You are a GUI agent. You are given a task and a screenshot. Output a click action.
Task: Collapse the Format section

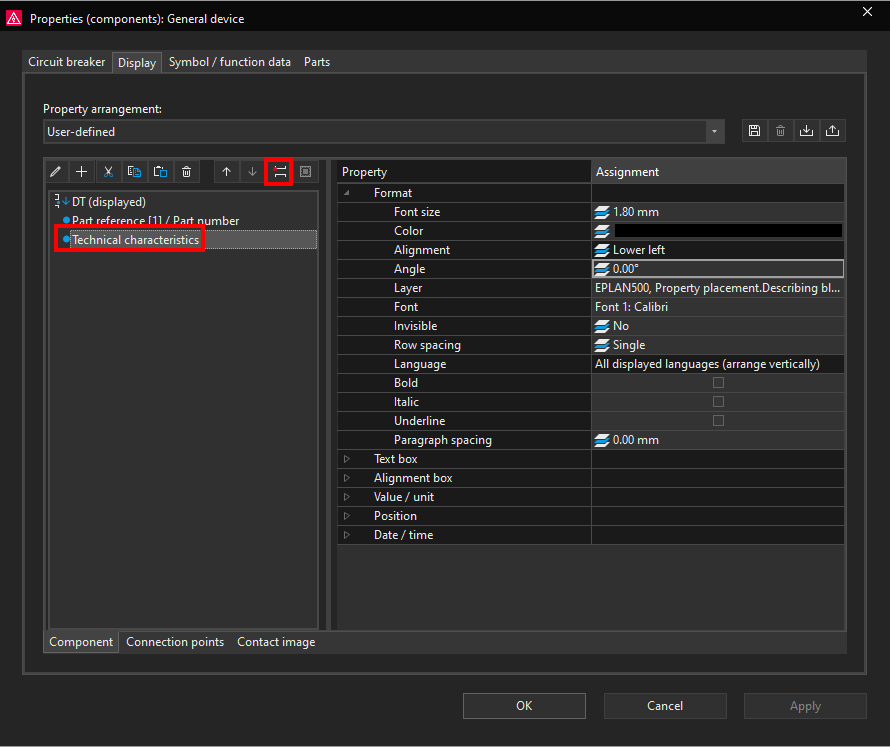(x=347, y=193)
